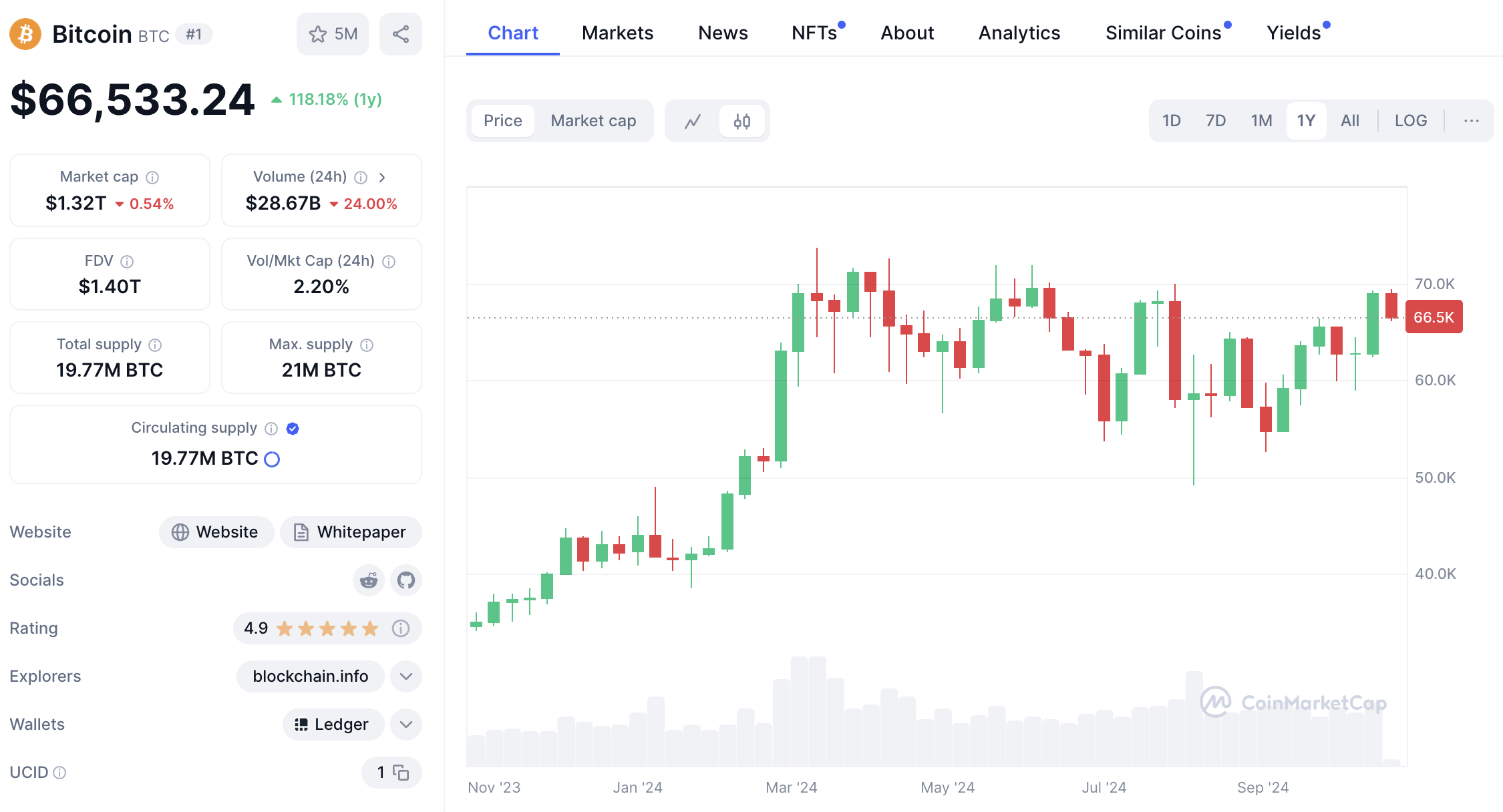Screen dimensions: 1503x812
Task: Click circulating supply progress ring
Action: tap(272, 459)
